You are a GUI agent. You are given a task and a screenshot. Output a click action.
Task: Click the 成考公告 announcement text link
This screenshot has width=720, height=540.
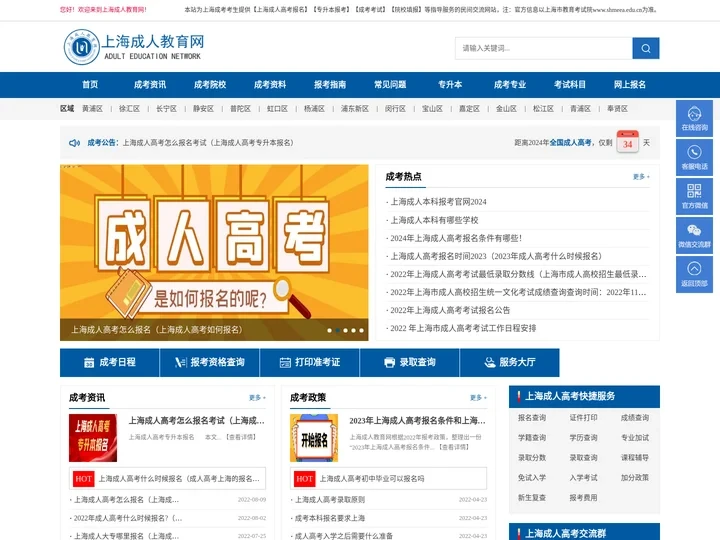208,143
